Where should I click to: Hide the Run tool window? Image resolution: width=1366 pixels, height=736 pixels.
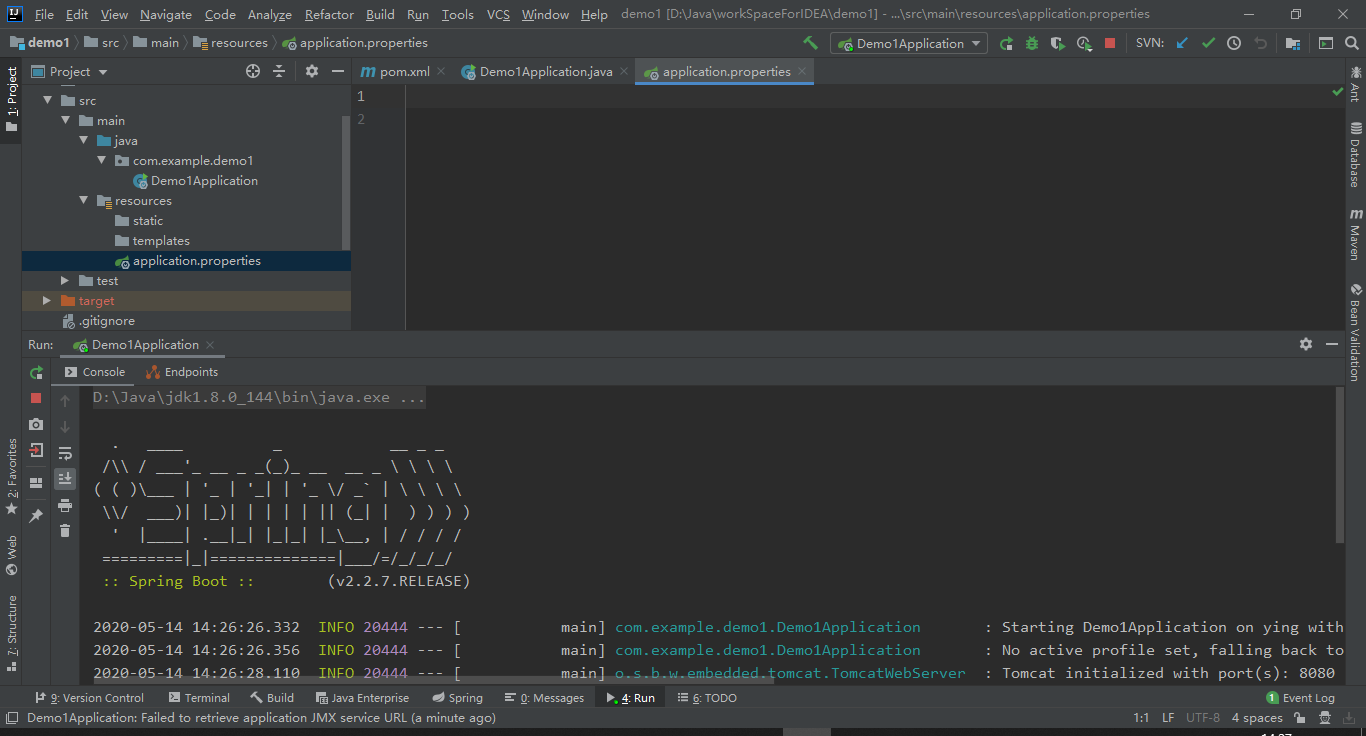pos(1331,344)
